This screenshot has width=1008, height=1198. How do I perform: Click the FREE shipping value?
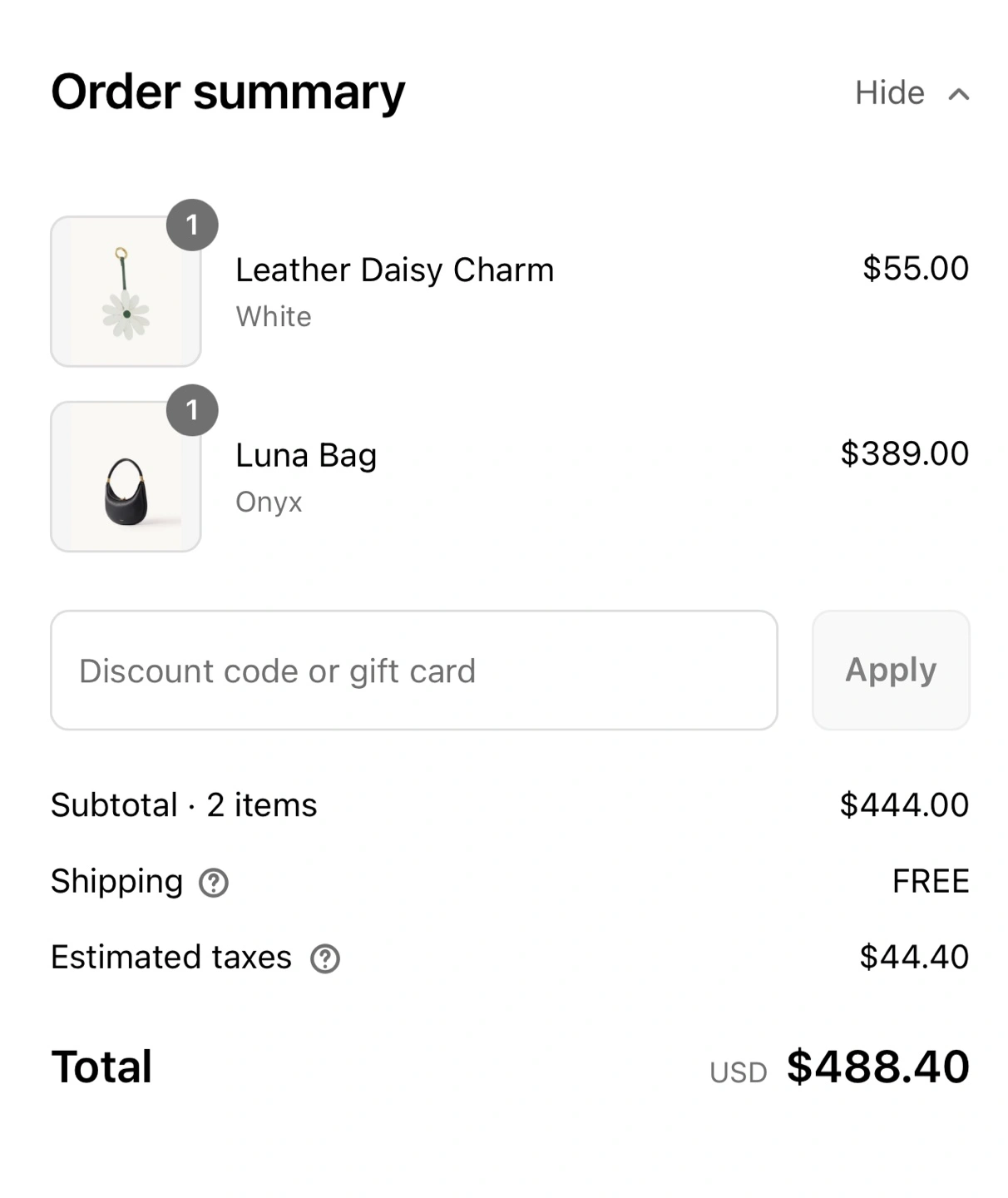pos(930,881)
